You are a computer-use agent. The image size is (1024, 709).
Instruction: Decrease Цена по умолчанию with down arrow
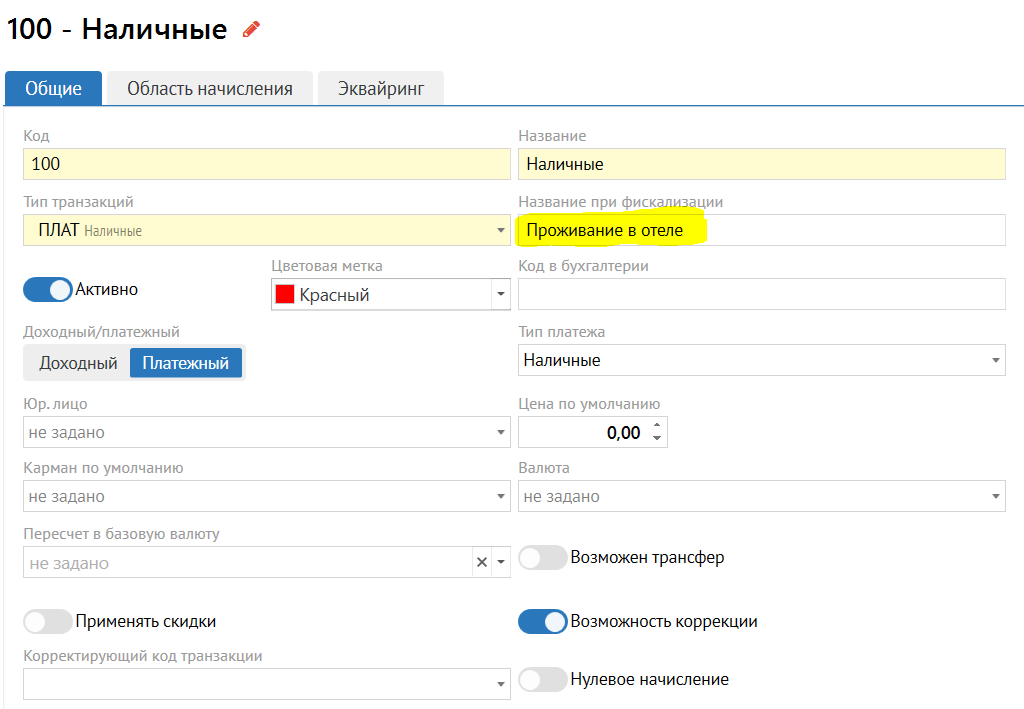(657, 438)
